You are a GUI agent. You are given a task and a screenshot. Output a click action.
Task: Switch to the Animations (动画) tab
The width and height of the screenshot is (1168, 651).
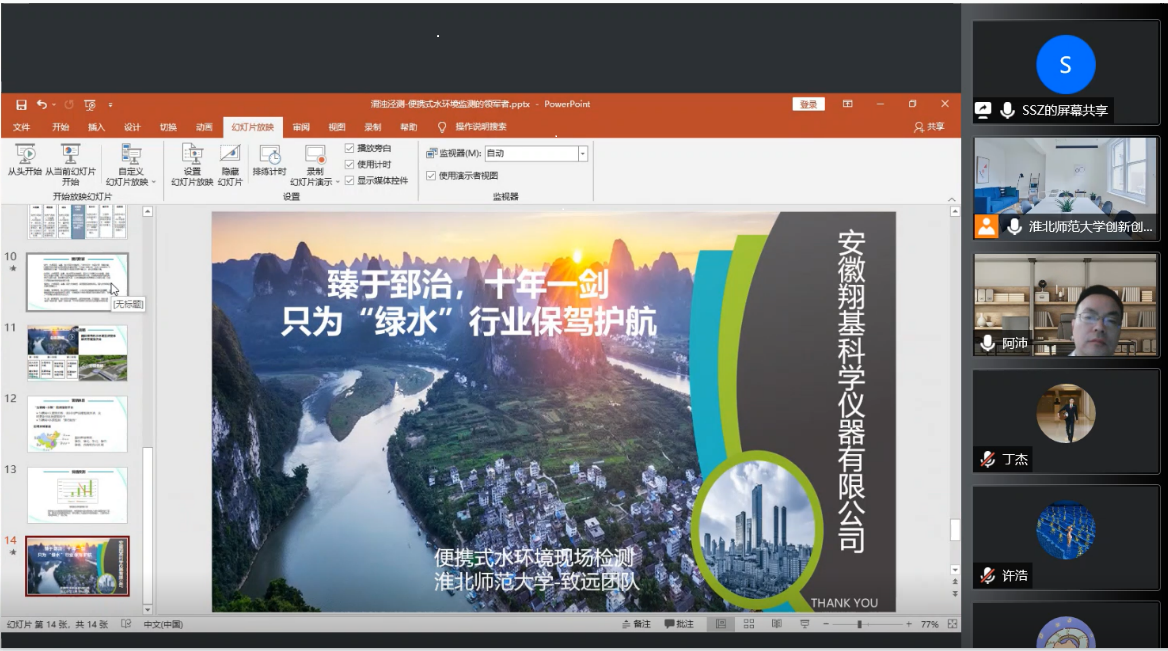(204, 127)
